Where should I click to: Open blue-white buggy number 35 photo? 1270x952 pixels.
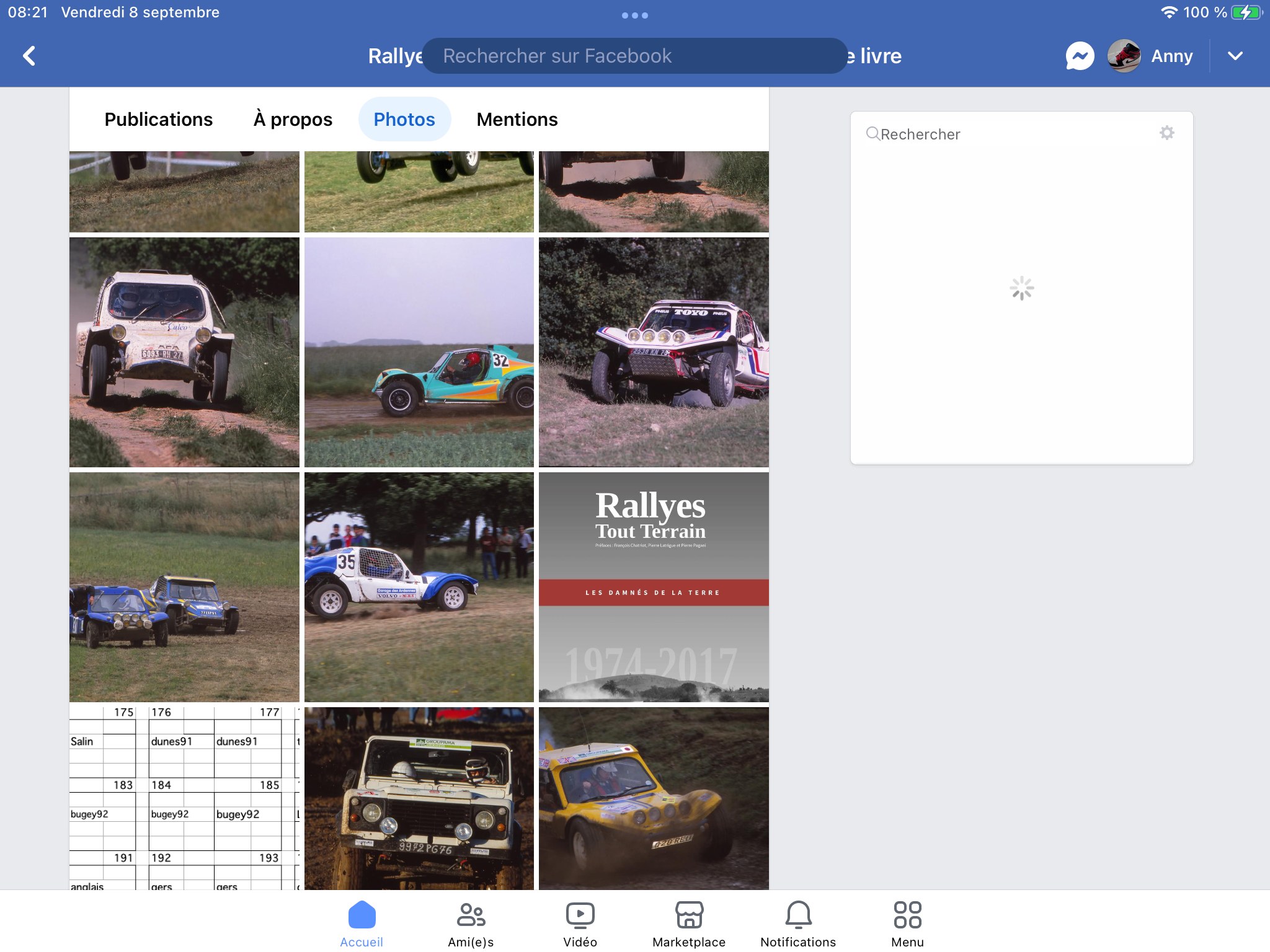[419, 587]
